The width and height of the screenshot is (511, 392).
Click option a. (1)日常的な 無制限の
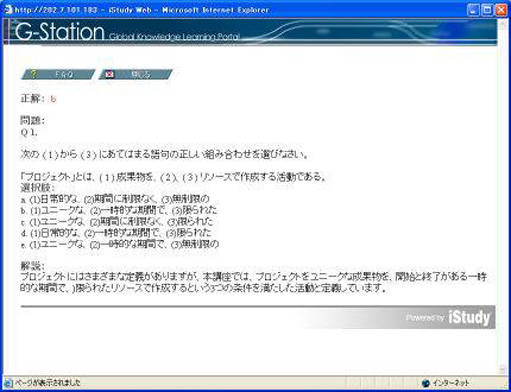115,199
